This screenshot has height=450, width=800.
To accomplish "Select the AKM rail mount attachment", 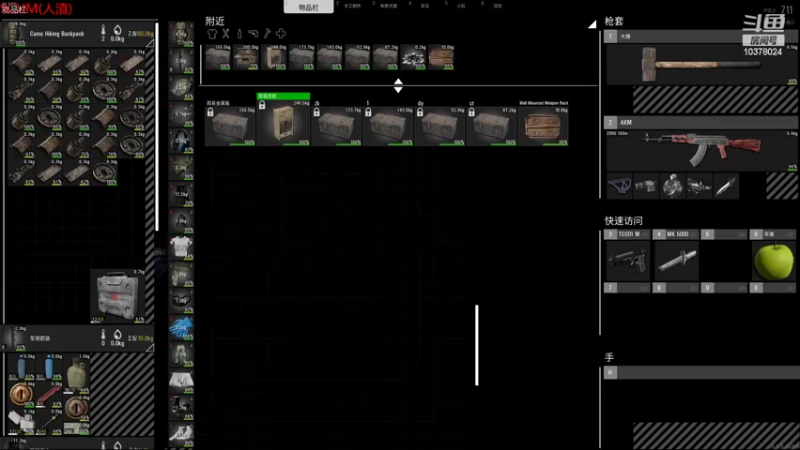I will [619, 186].
